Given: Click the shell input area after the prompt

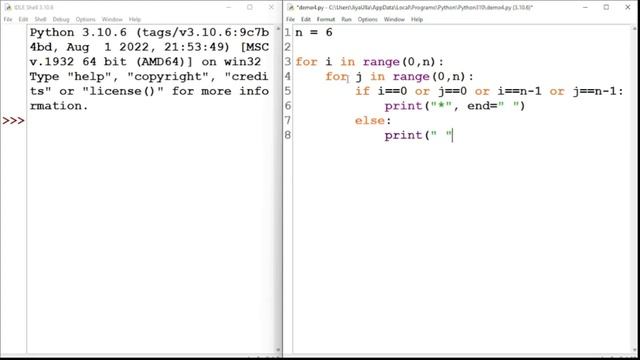Looking at the screenshot, I should tap(151, 121).
